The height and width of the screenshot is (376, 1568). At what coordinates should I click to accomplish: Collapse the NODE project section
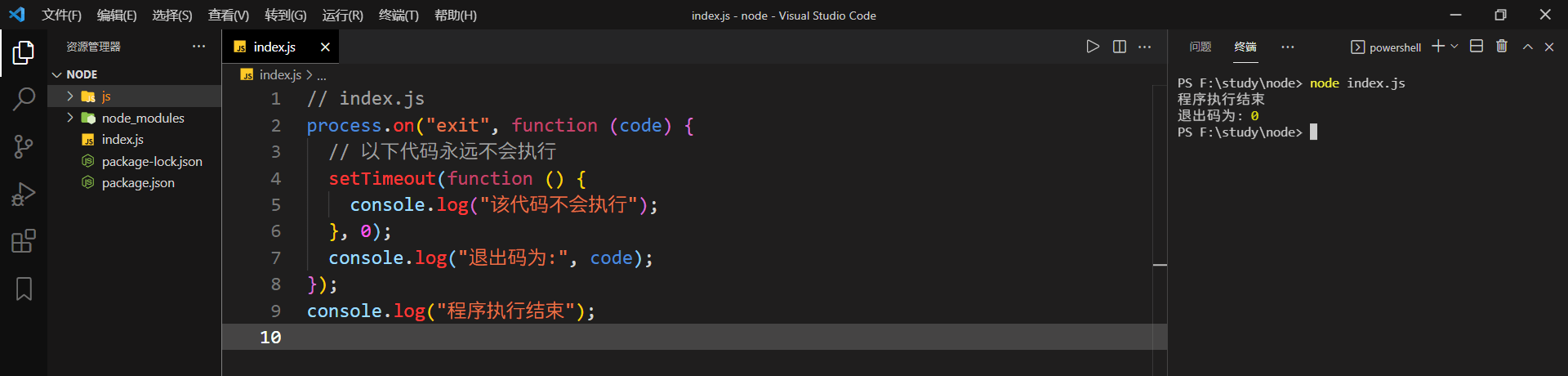[57, 74]
